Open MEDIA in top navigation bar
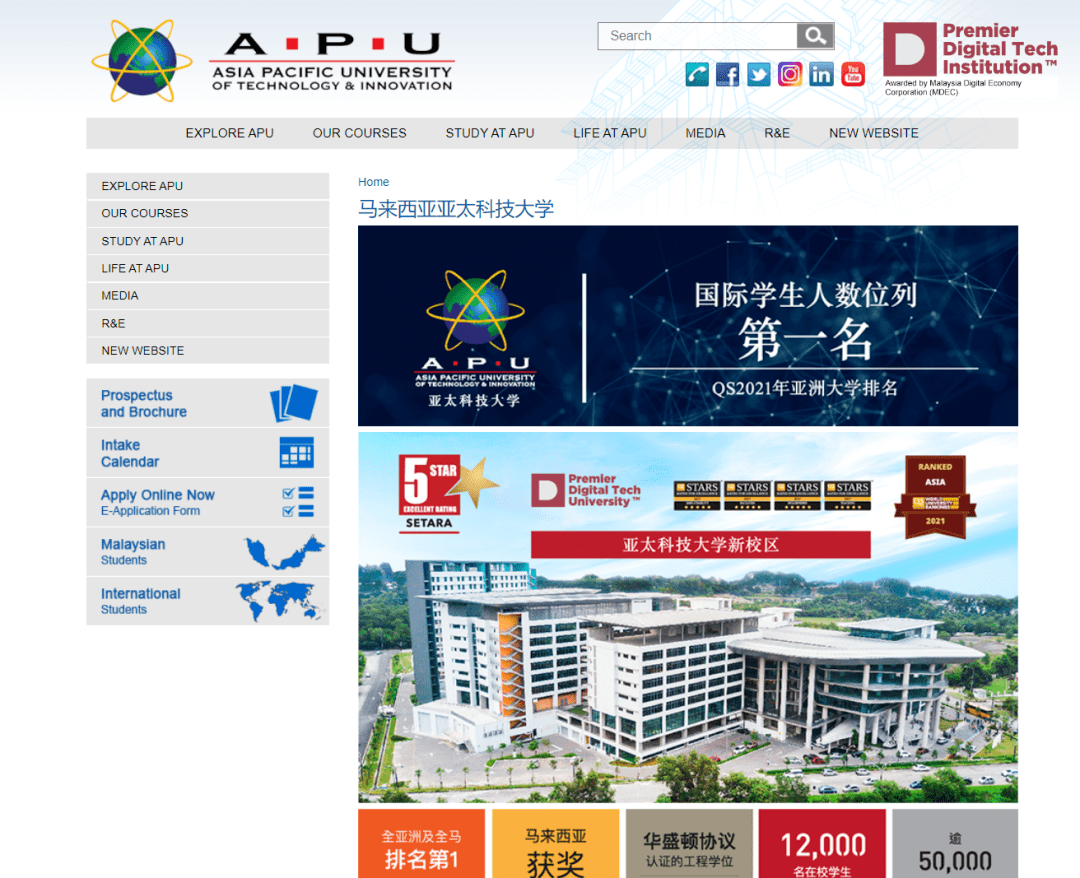Screen dimensions: 1080x878 tap(705, 133)
